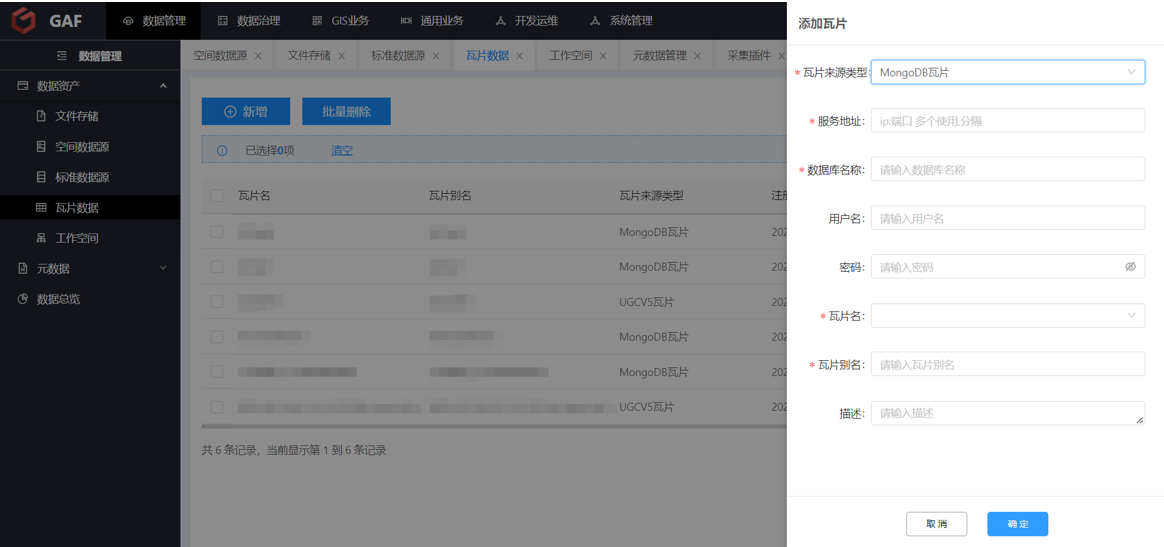Click the 数据资产 sidebar icon
Image resolution: width=1164 pixels, height=547 pixels.
pos(22,85)
